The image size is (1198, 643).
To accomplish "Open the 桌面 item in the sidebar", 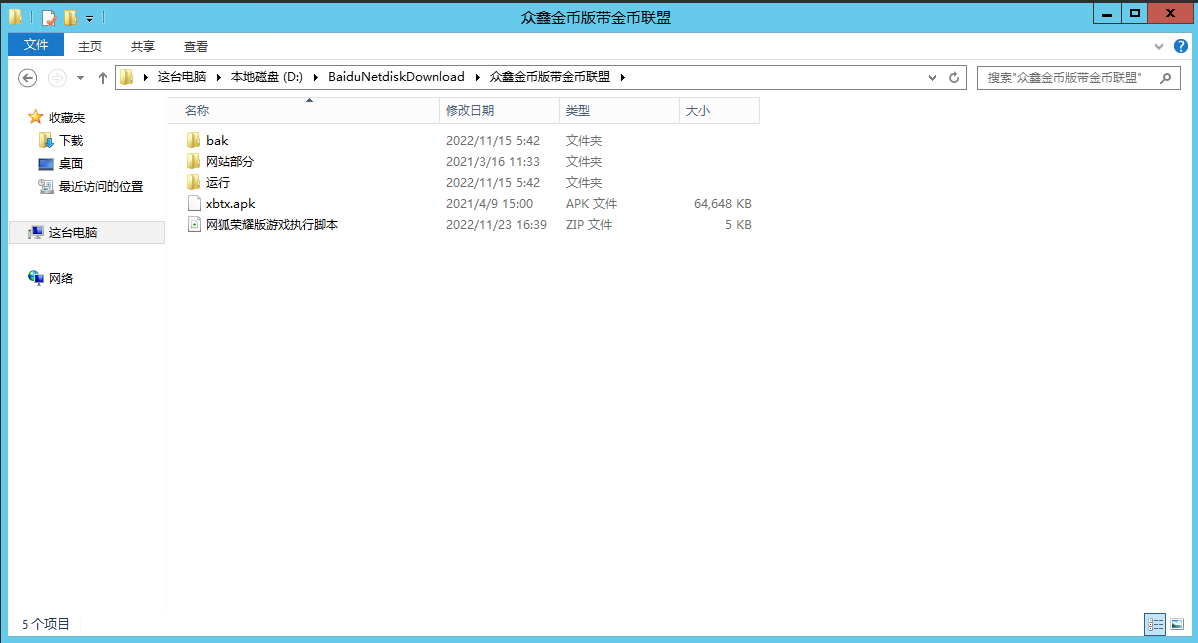I will point(68,162).
